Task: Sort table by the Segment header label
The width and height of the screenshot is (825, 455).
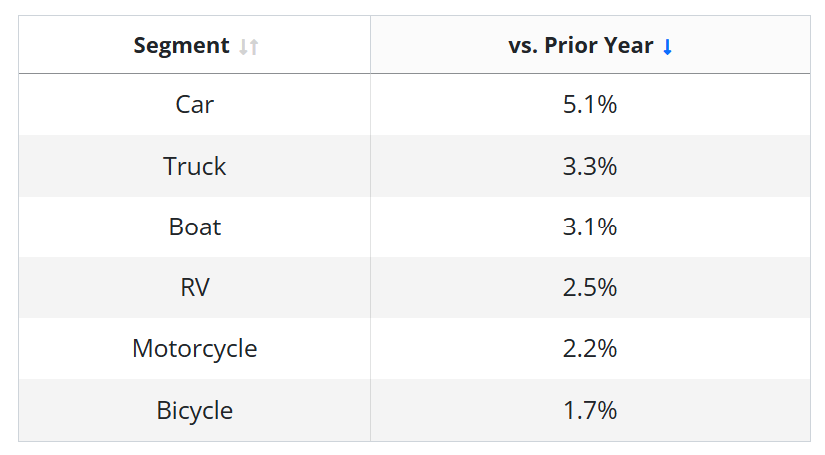Action: point(181,46)
